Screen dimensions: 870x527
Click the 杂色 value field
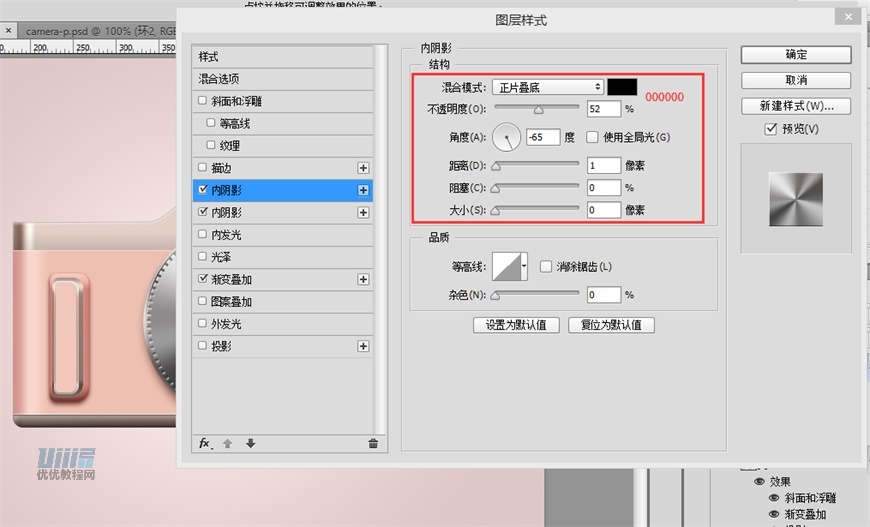click(604, 295)
